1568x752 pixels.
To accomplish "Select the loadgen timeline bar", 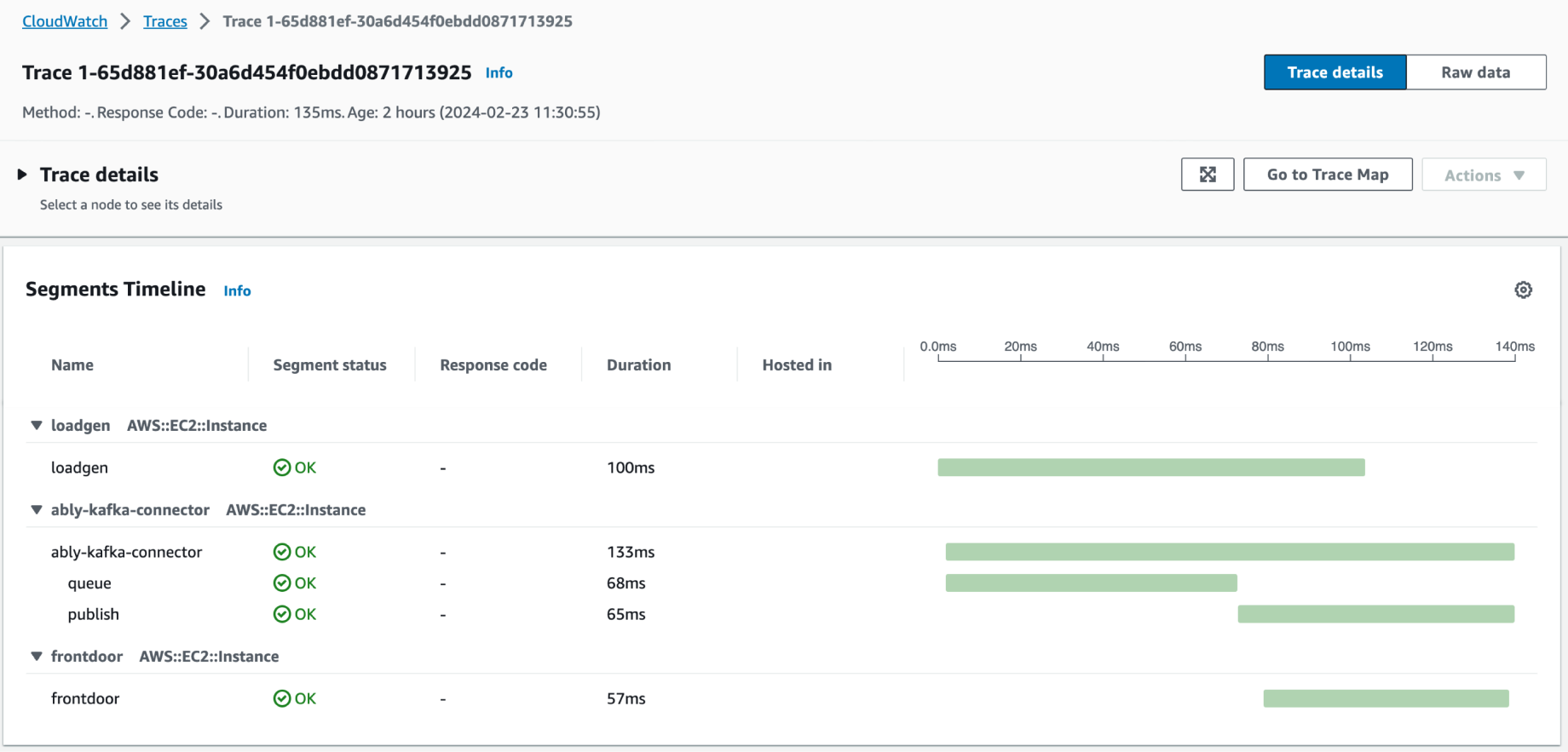I will click(x=1151, y=468).
